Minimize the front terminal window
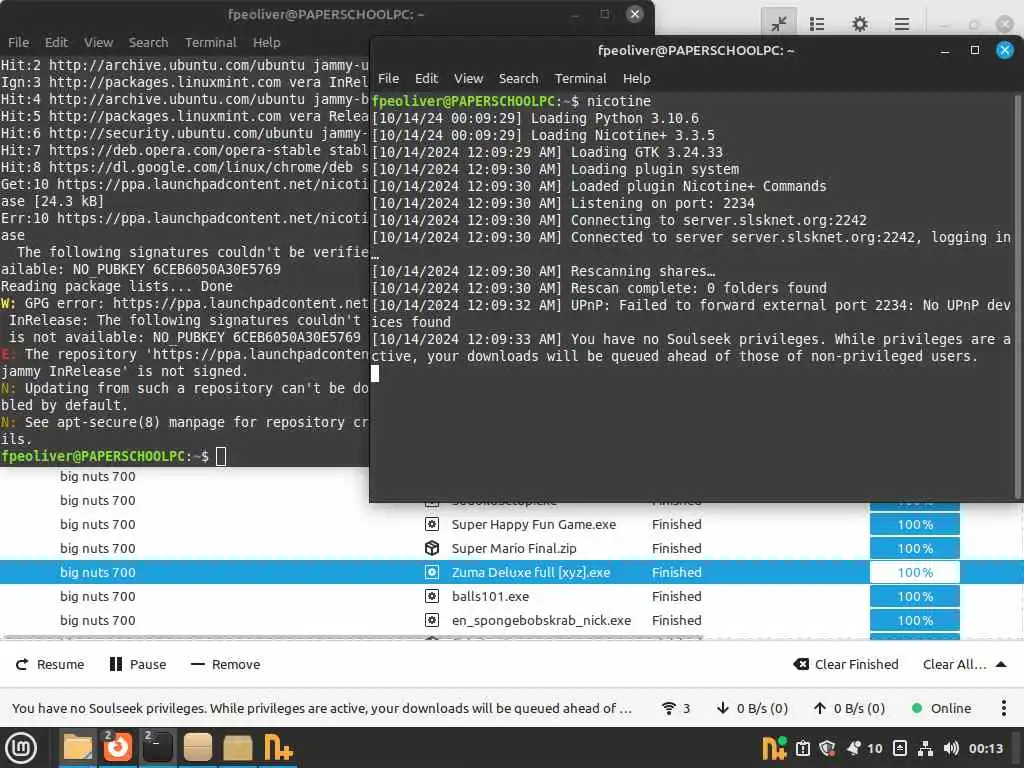The width and height of the screenshot is (1024, 768). 944,50
